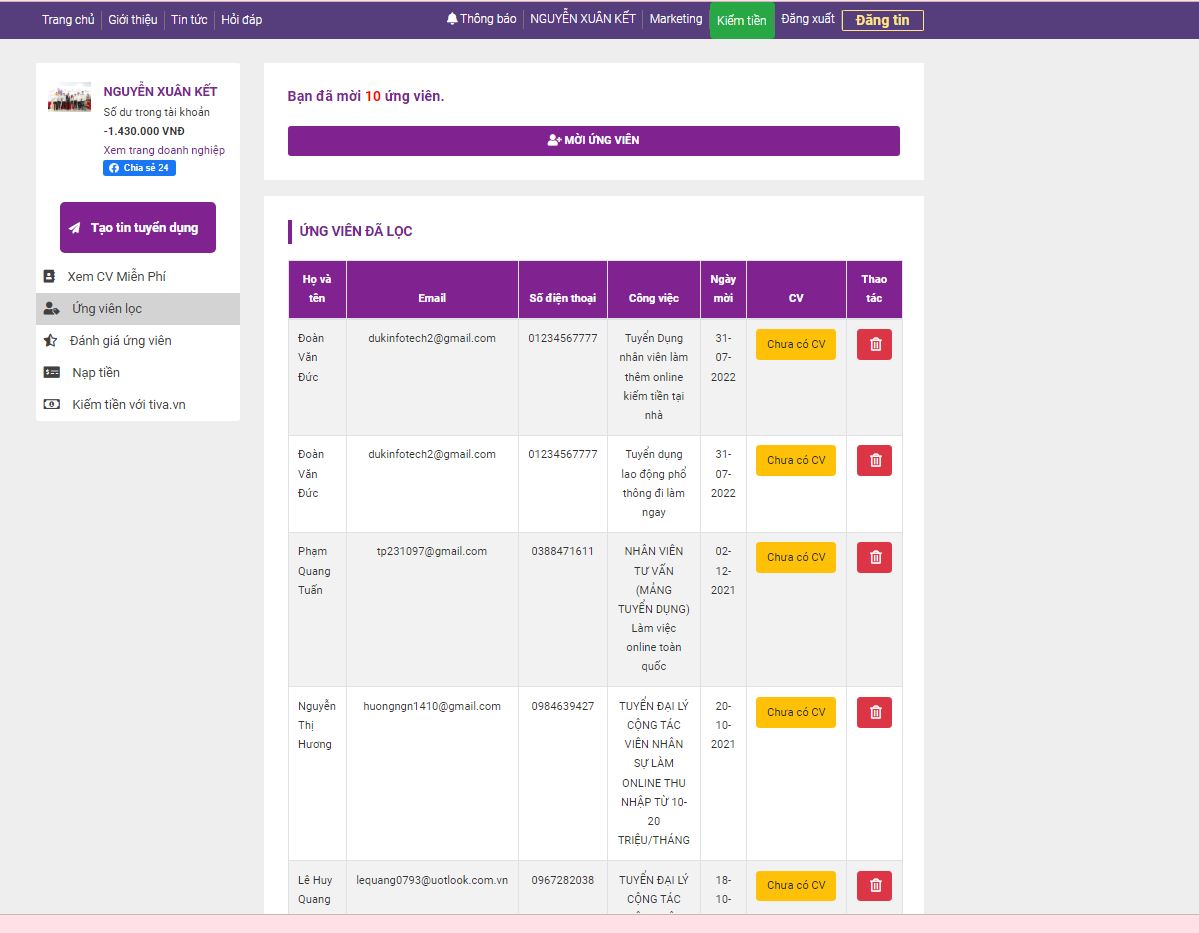Open the Marketing menu item
The image size is (1199, 933).
click(x=676, y=19)
